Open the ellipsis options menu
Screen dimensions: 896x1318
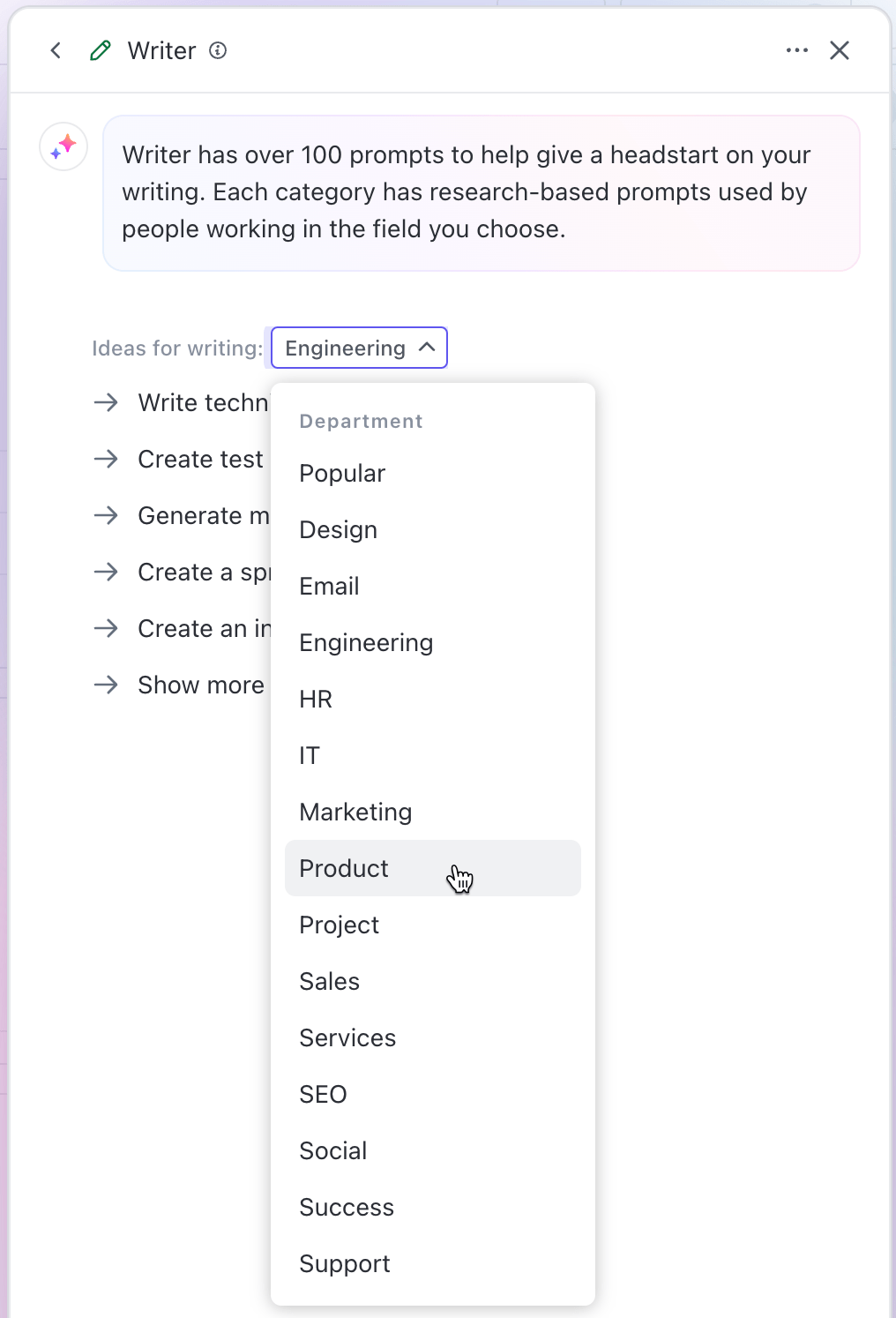[x=796, y=50]
